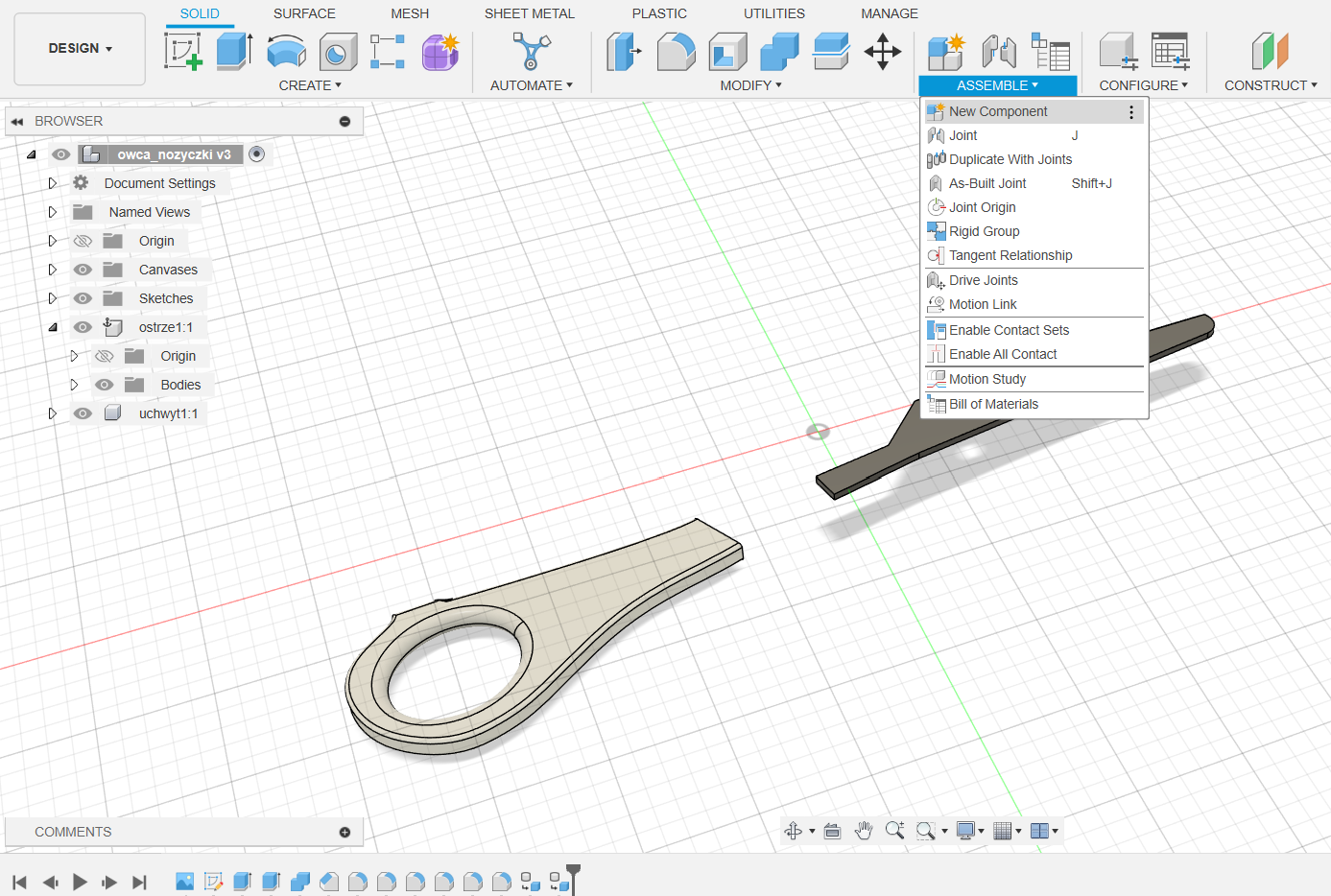Click the Create Form purple icon
The height and width of the screenshot is (896, 1331).
440,52
